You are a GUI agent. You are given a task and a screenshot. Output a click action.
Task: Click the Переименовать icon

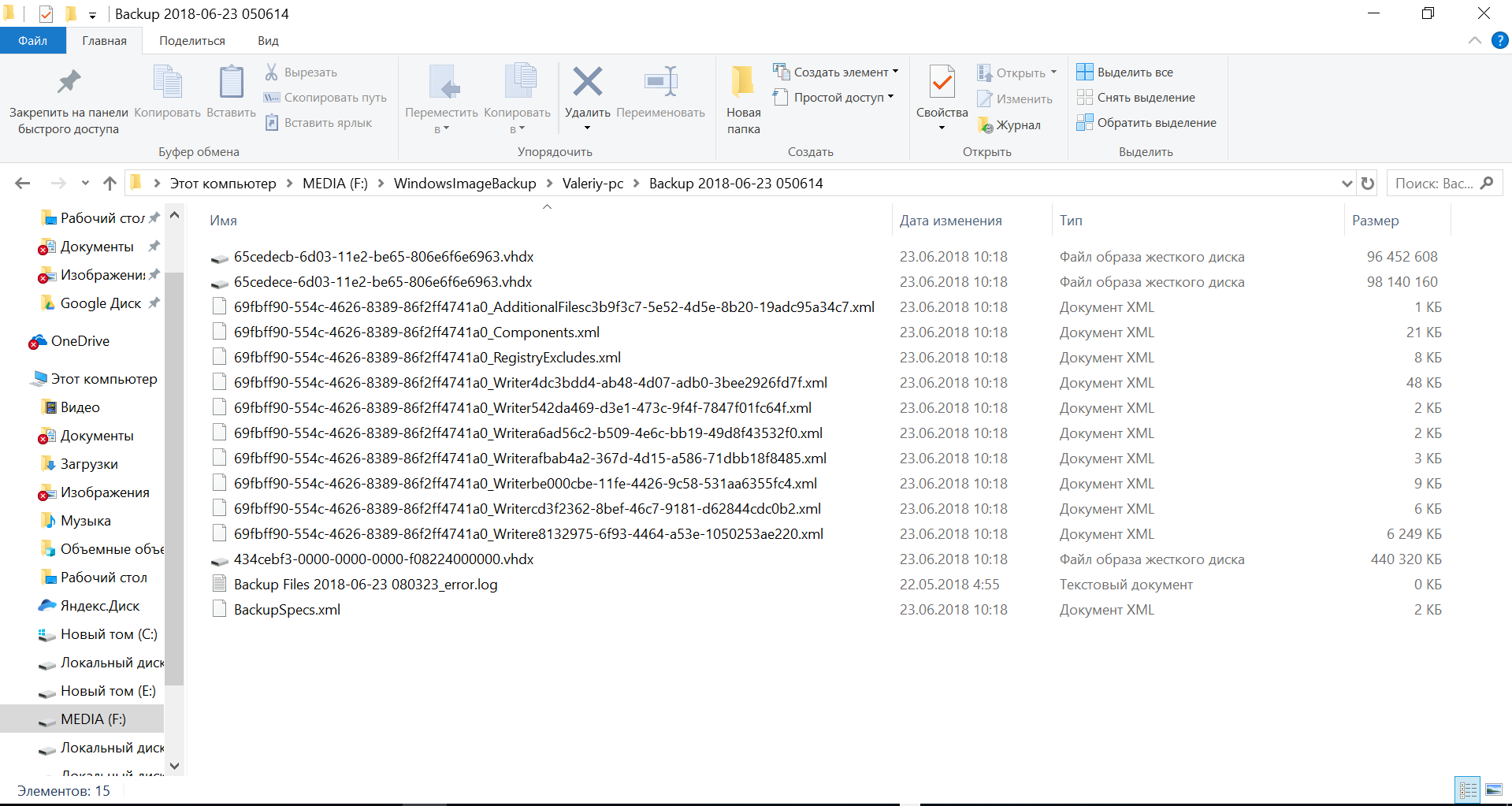(660, 81)
